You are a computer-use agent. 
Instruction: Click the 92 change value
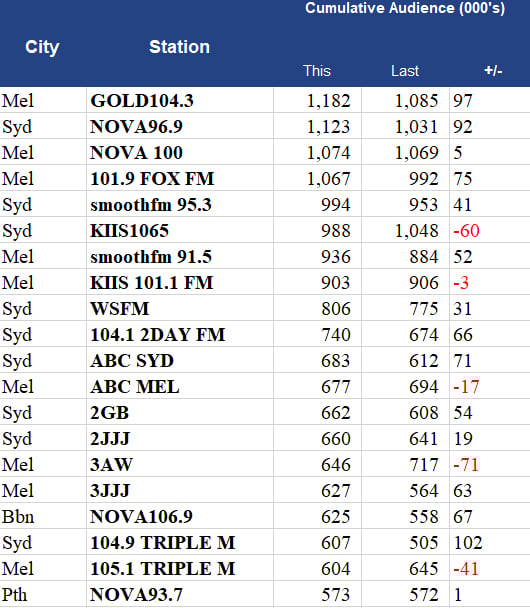[x=463, y=127]
